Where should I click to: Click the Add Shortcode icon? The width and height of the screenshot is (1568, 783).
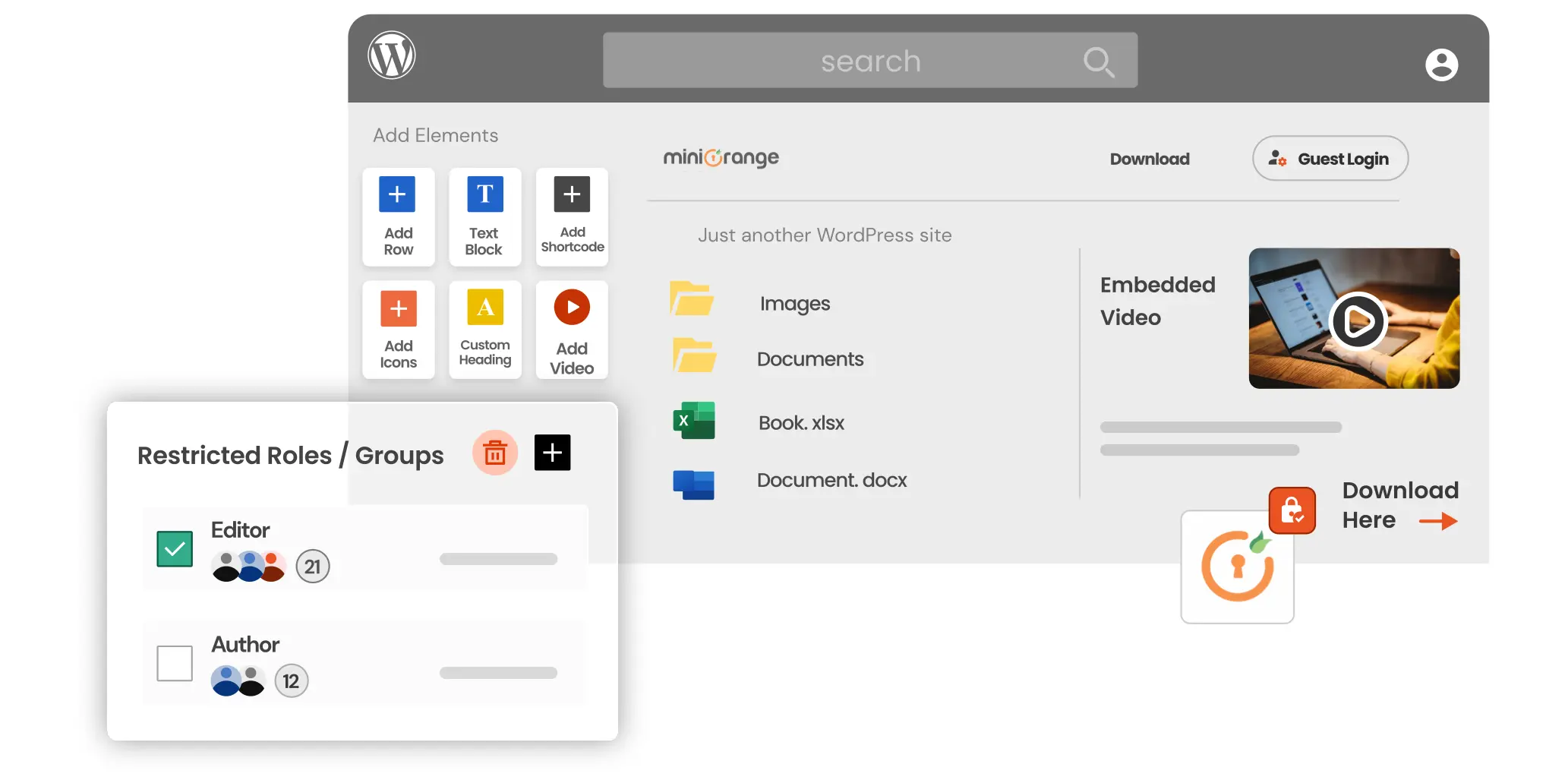pos(571,194)
